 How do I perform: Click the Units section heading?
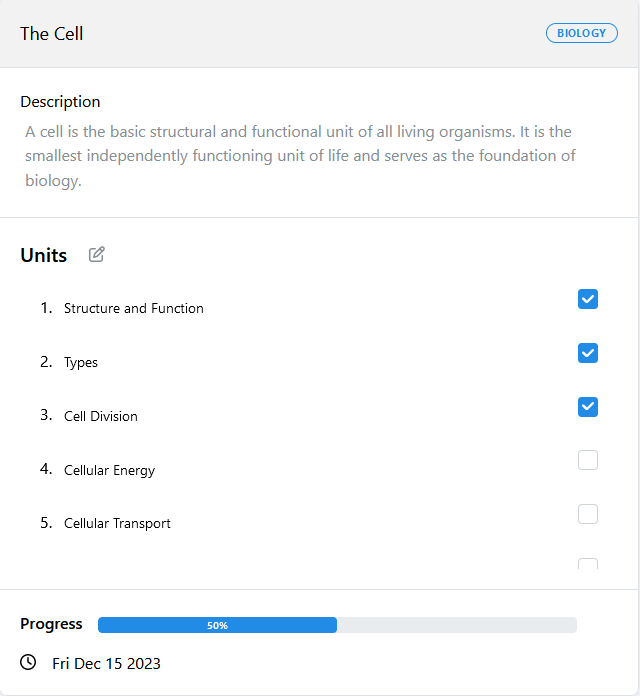43,255
